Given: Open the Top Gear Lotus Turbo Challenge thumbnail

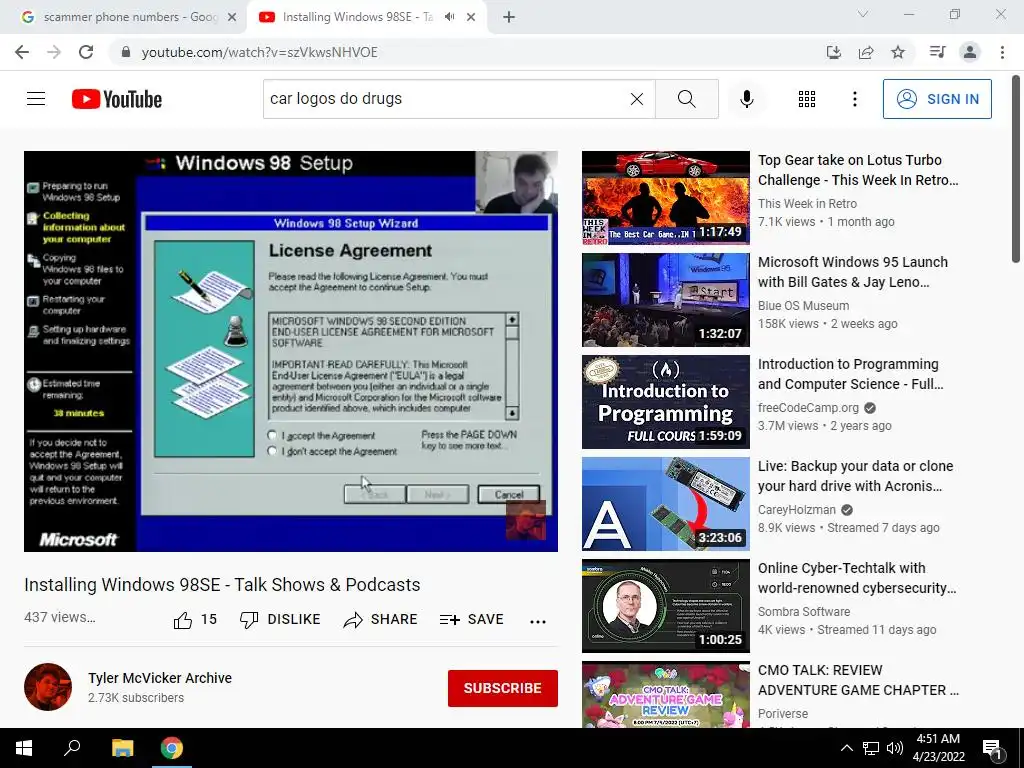Looking at the screenshot, I should (x=665, y=198).
